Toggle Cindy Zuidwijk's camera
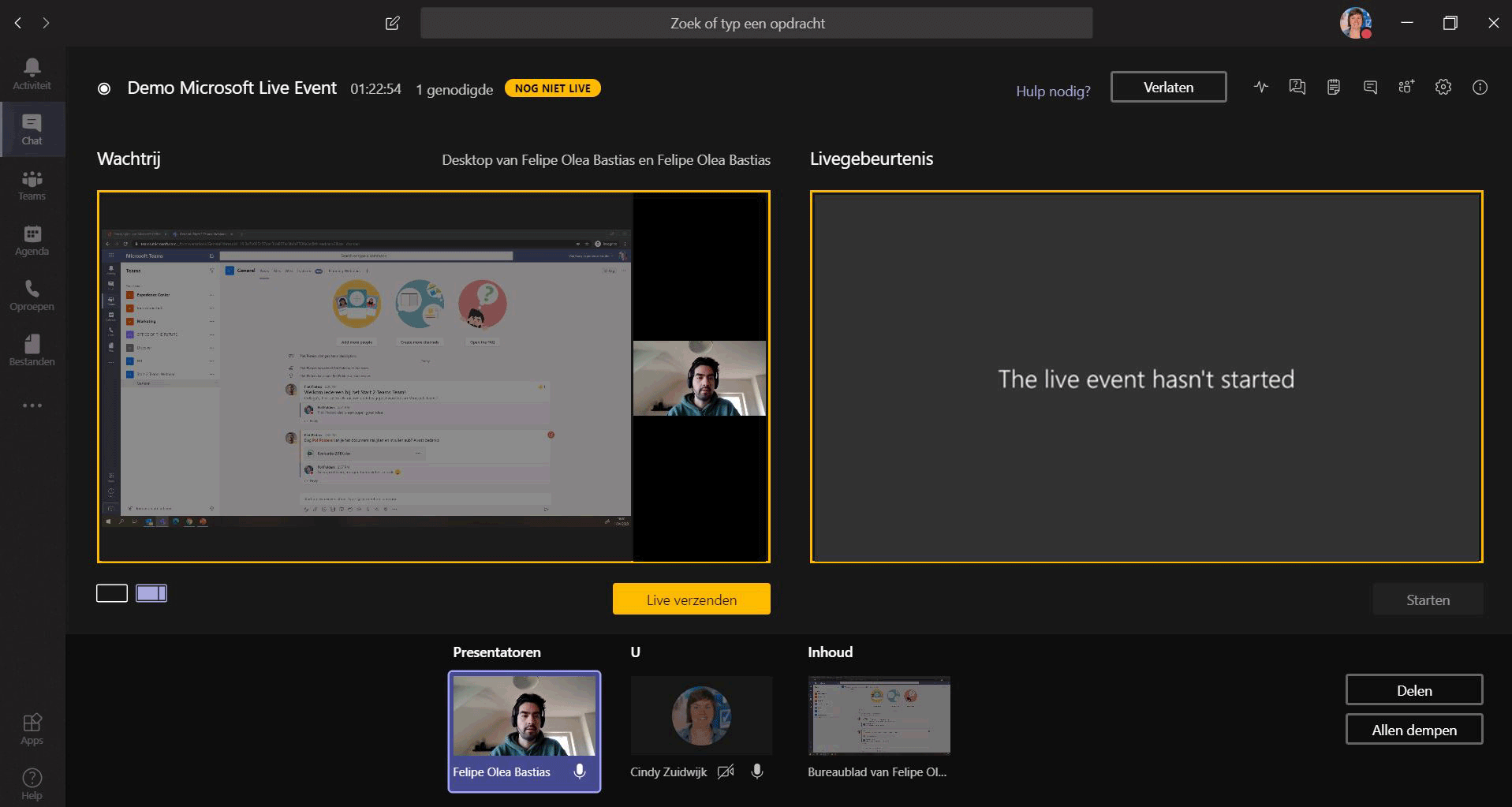The width and height of the screenshot is (1512, 807). pos(726,772)
